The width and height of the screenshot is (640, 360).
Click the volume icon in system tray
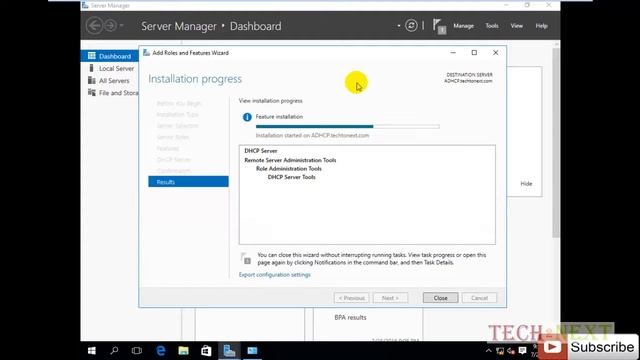point(511,351)
